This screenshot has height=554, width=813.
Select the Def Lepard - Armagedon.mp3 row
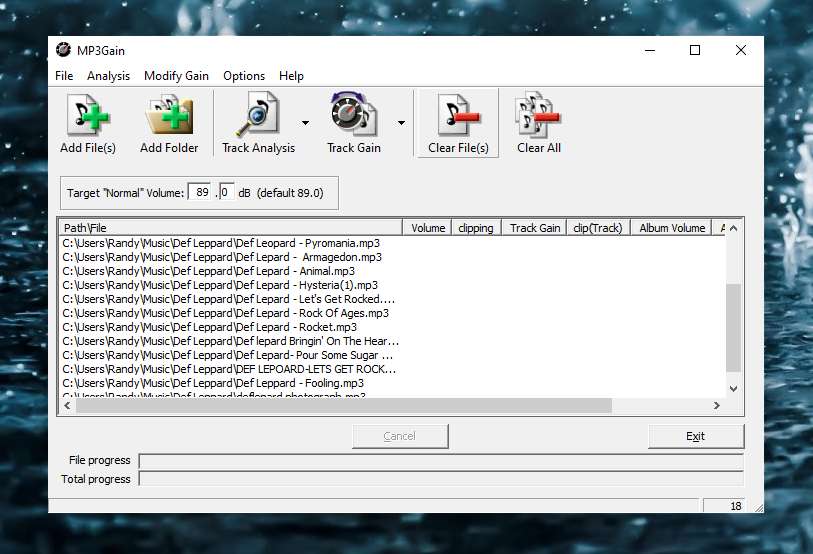[x=222, y=257]
